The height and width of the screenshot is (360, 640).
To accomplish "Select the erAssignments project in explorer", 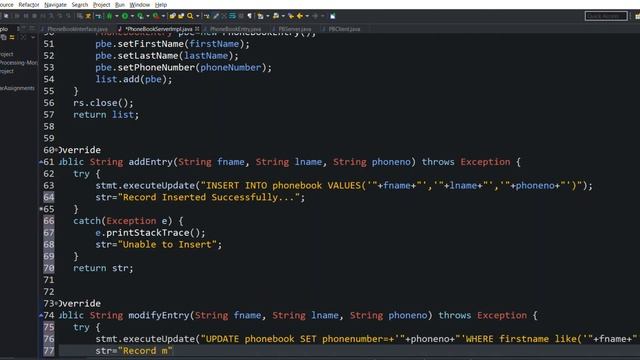I will 18,88.
